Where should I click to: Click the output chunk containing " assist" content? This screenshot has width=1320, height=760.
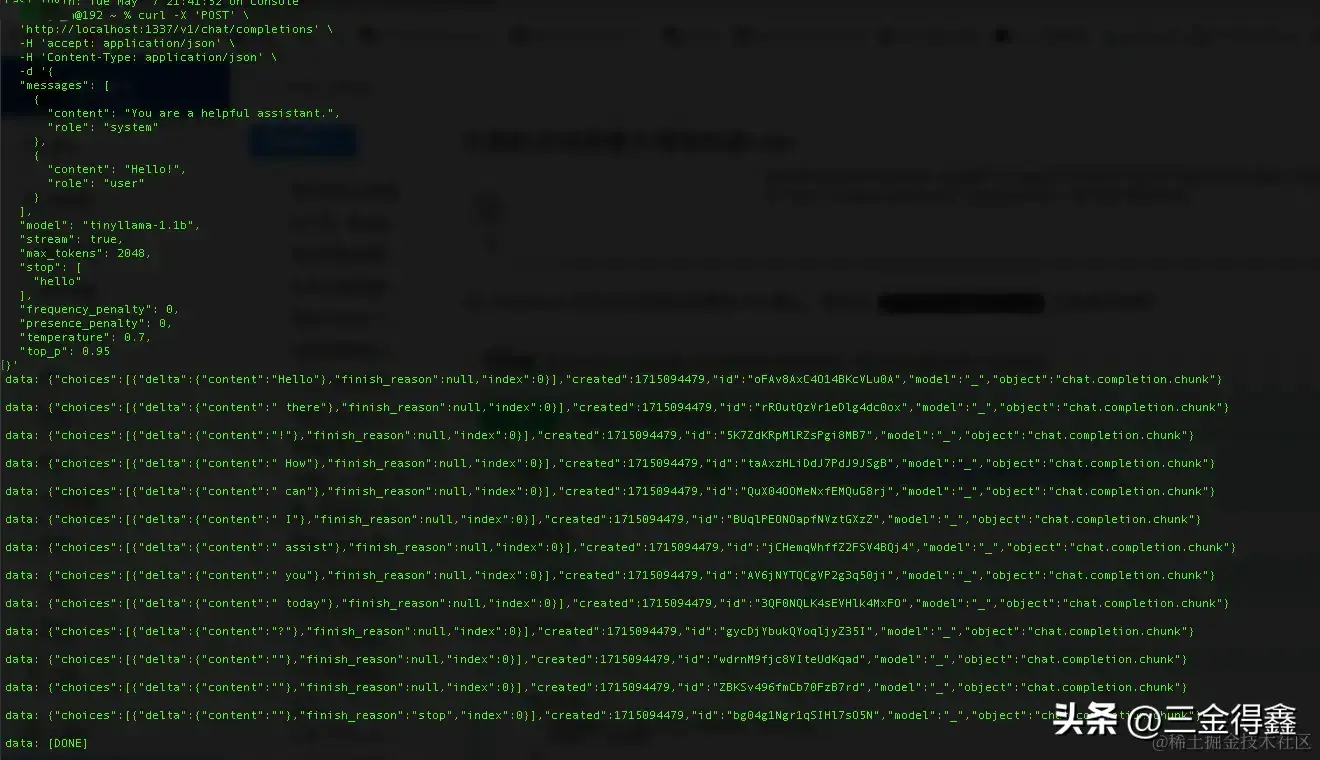click(620, 548)
